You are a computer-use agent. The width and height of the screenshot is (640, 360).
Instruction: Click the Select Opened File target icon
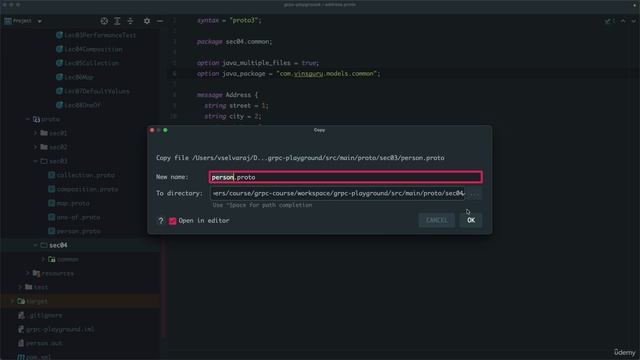click(104, 21)
